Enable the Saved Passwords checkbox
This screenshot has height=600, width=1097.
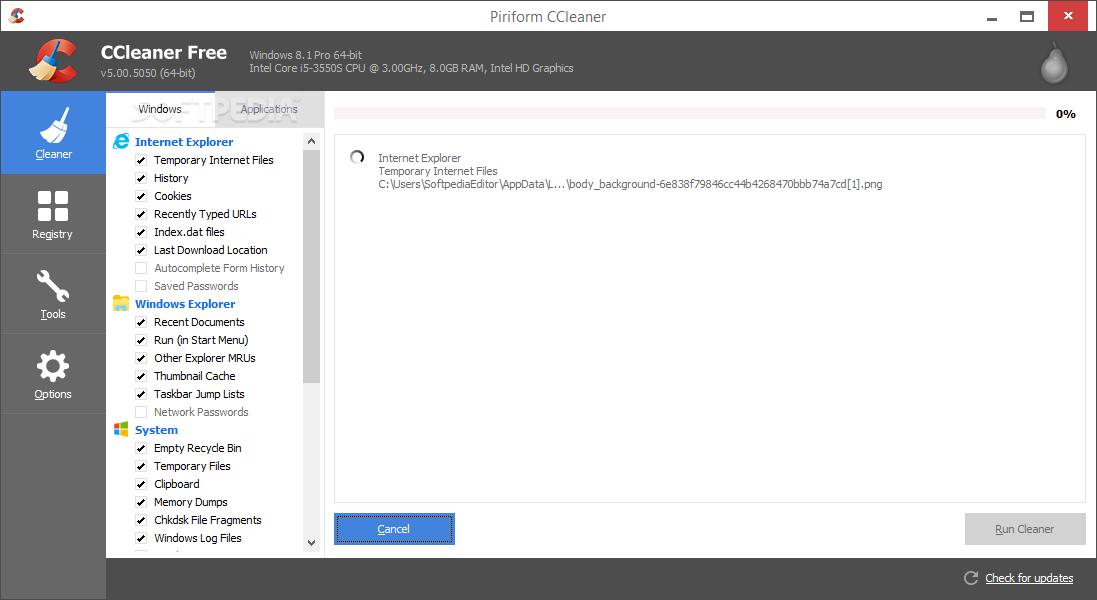click(141, 286)
